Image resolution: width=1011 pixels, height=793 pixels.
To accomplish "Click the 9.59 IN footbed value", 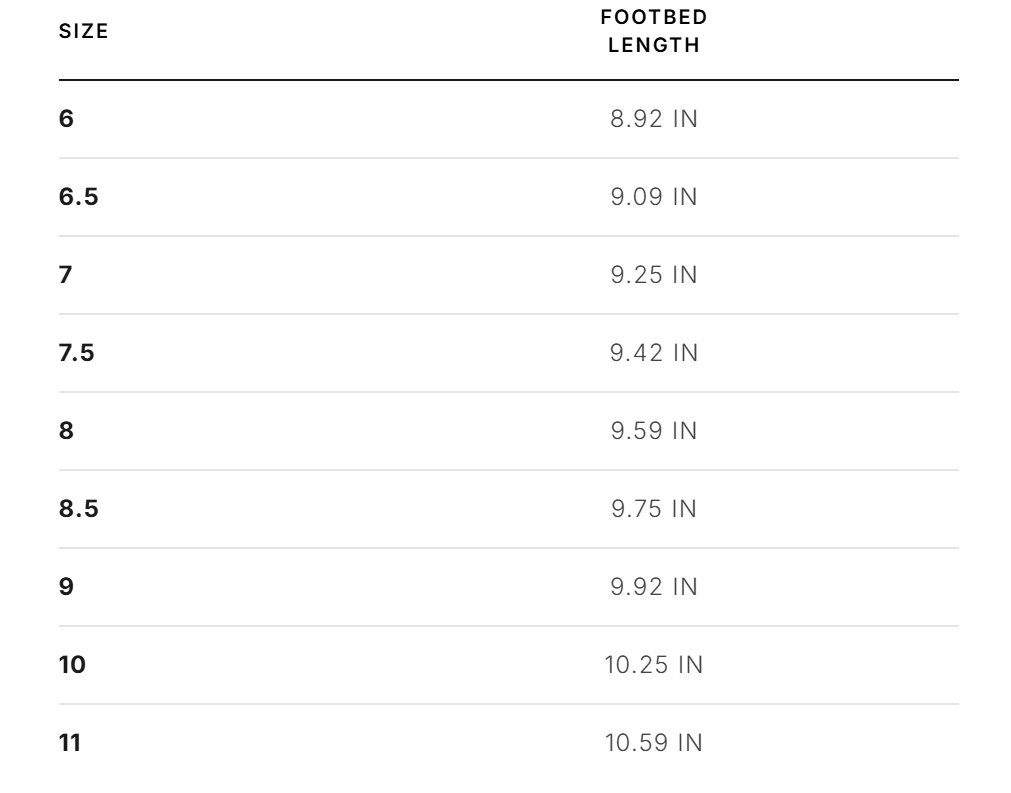I will coord(654,431).
